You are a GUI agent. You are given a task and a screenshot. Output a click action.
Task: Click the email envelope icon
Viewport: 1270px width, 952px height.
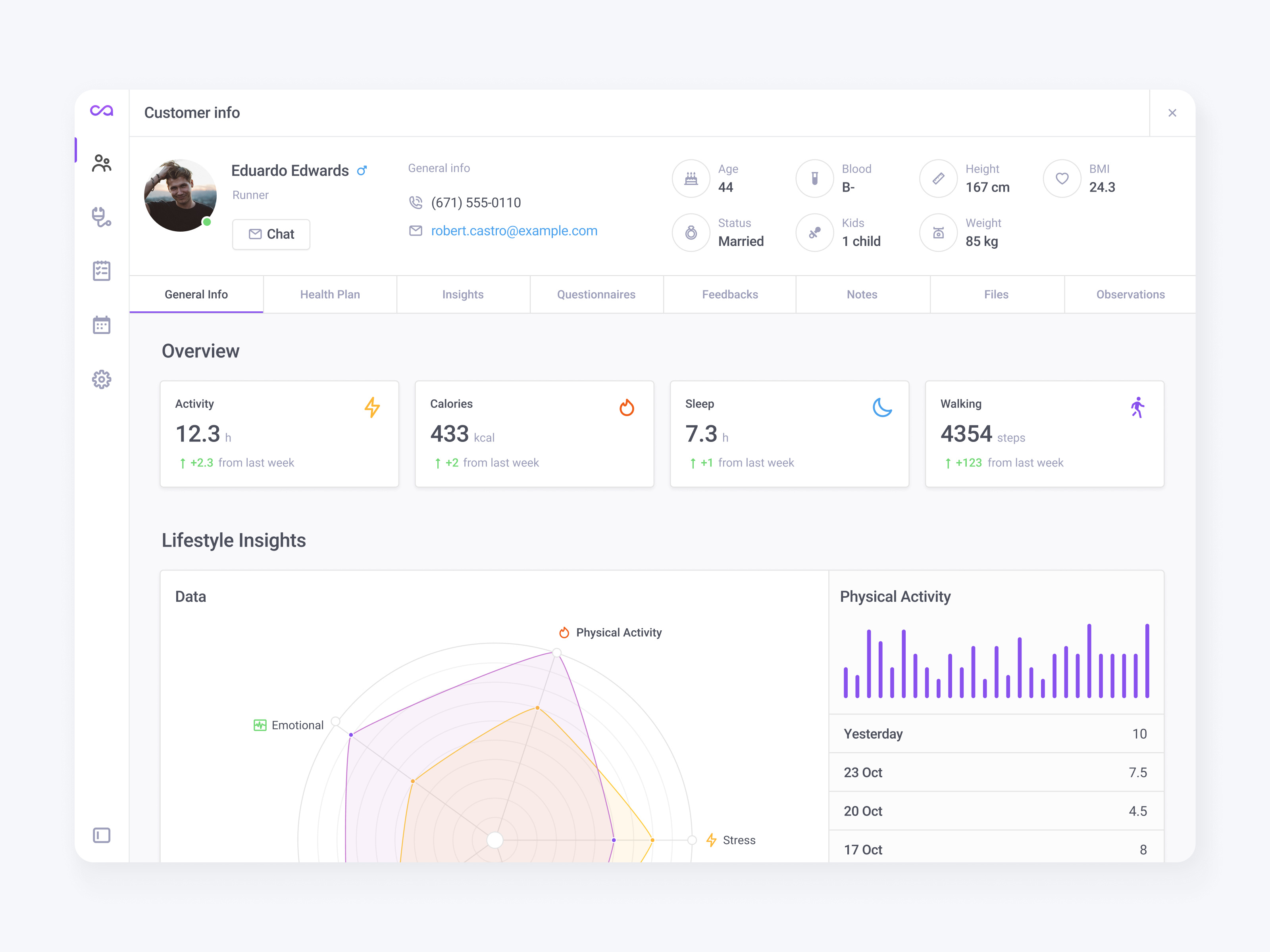(x=416, y=231)
